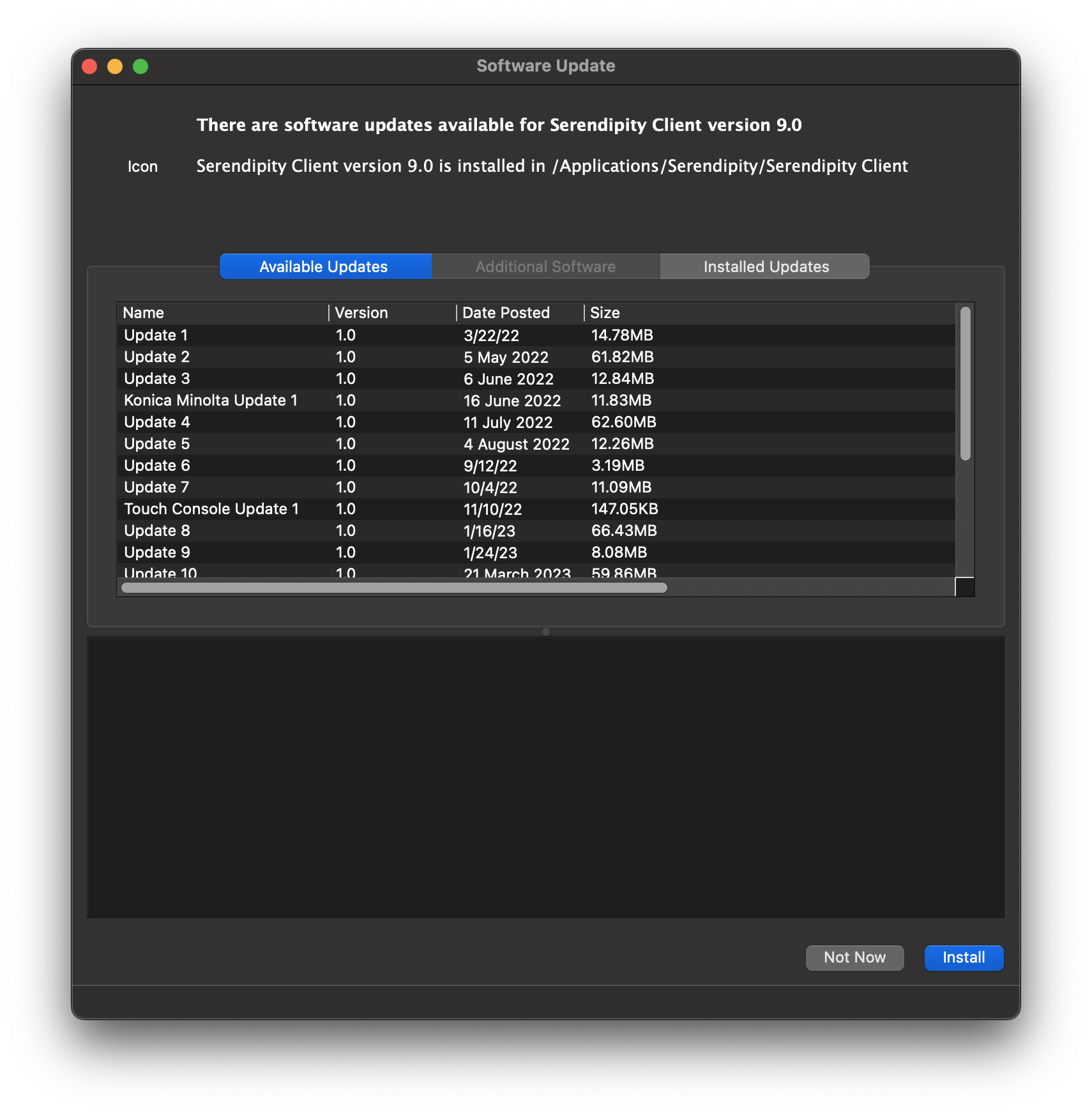Select the Update 9 row

[x=536, y=553]
